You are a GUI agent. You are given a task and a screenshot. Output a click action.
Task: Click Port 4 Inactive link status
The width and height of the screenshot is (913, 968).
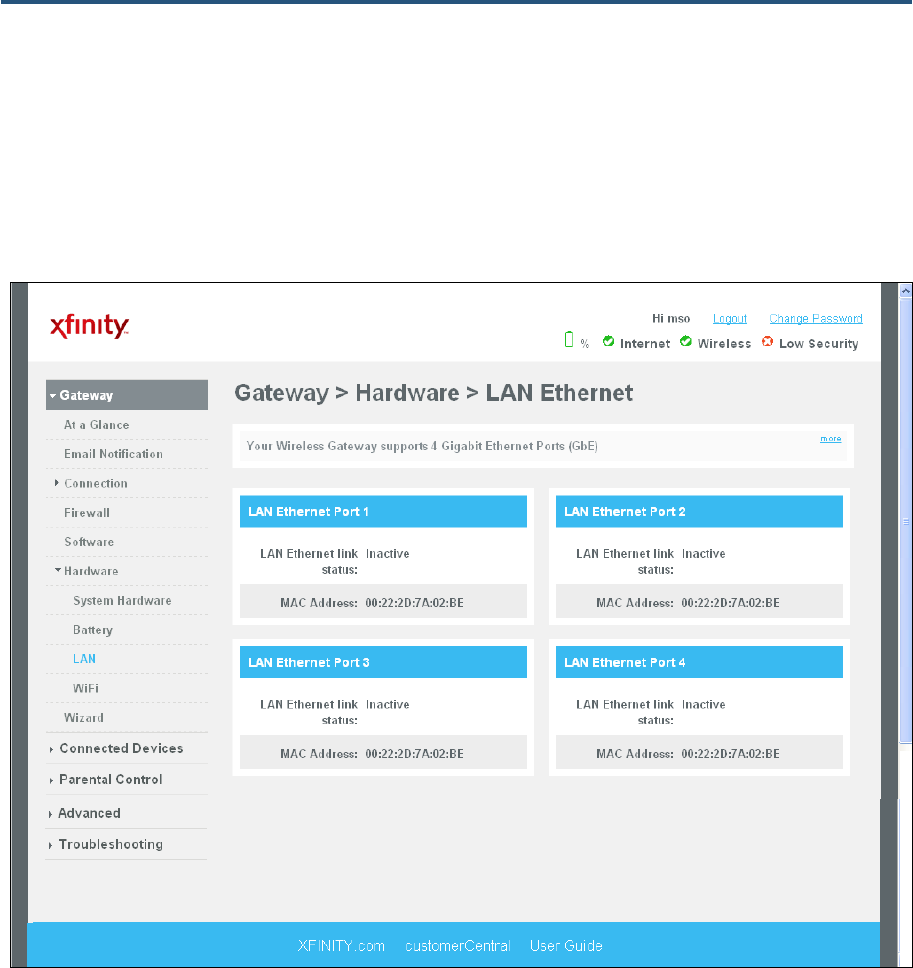pos(704,704)
